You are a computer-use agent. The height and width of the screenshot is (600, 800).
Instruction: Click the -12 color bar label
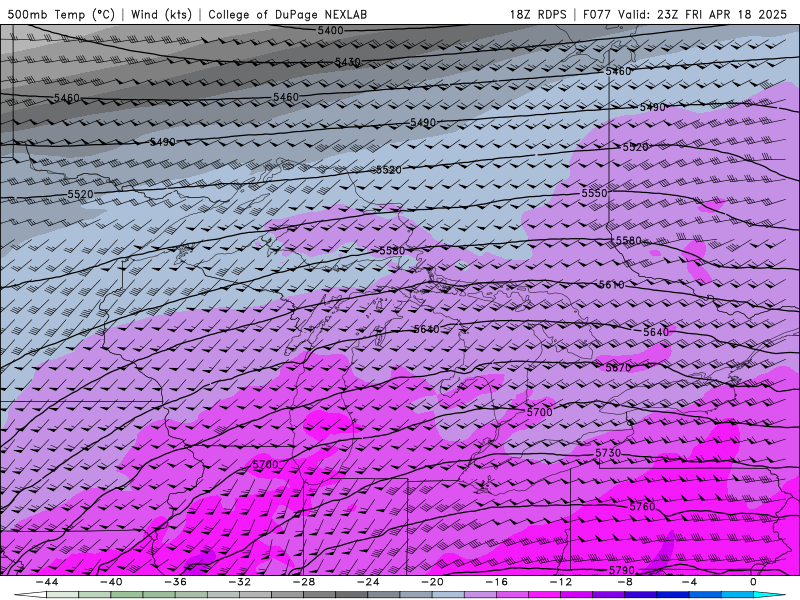tap(561, 582)
